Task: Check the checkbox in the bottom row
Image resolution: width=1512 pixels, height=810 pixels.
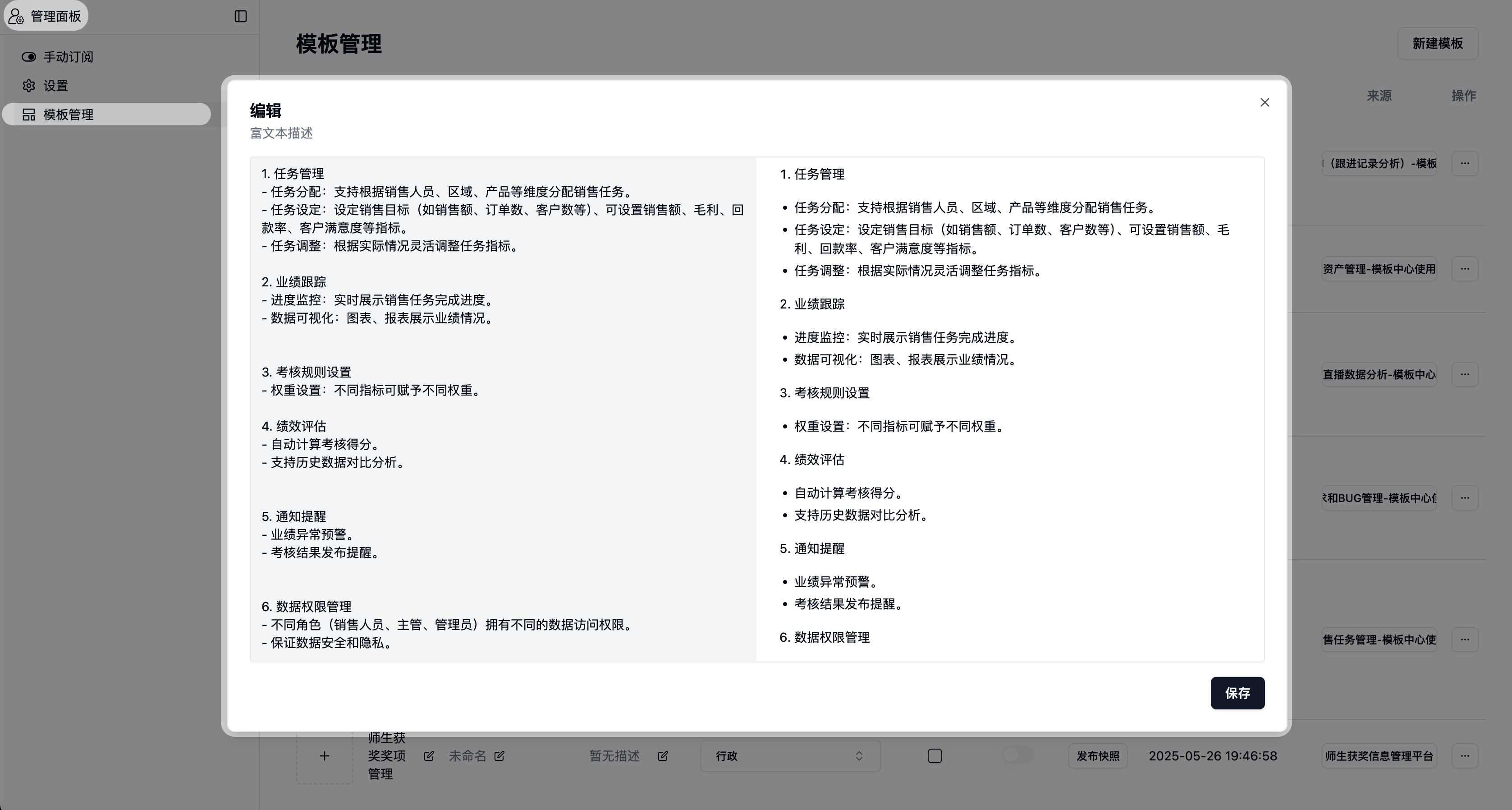Action: coord(935,756)
